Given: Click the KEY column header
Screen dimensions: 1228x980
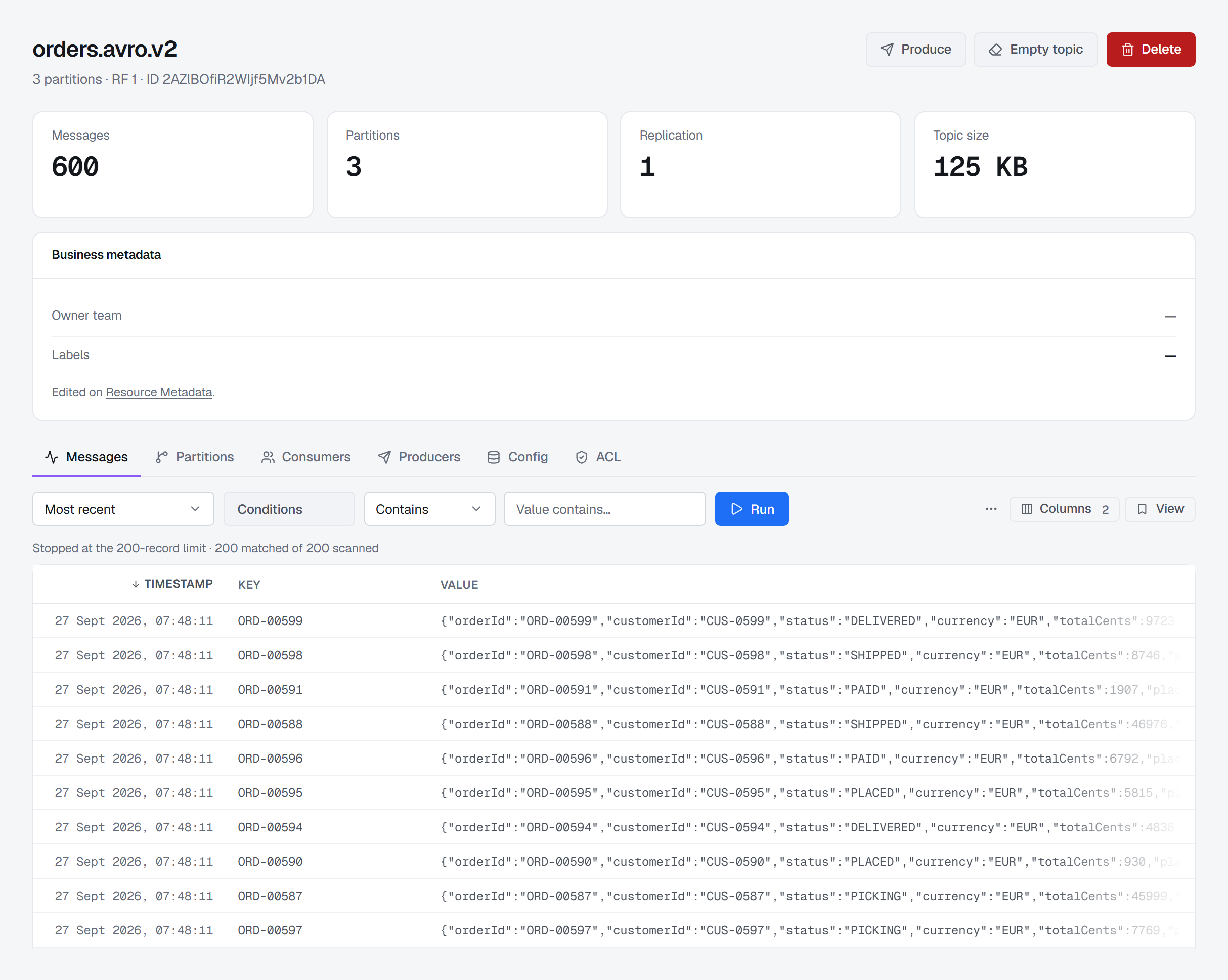Looking at the screenshot, I should point(249,584).
